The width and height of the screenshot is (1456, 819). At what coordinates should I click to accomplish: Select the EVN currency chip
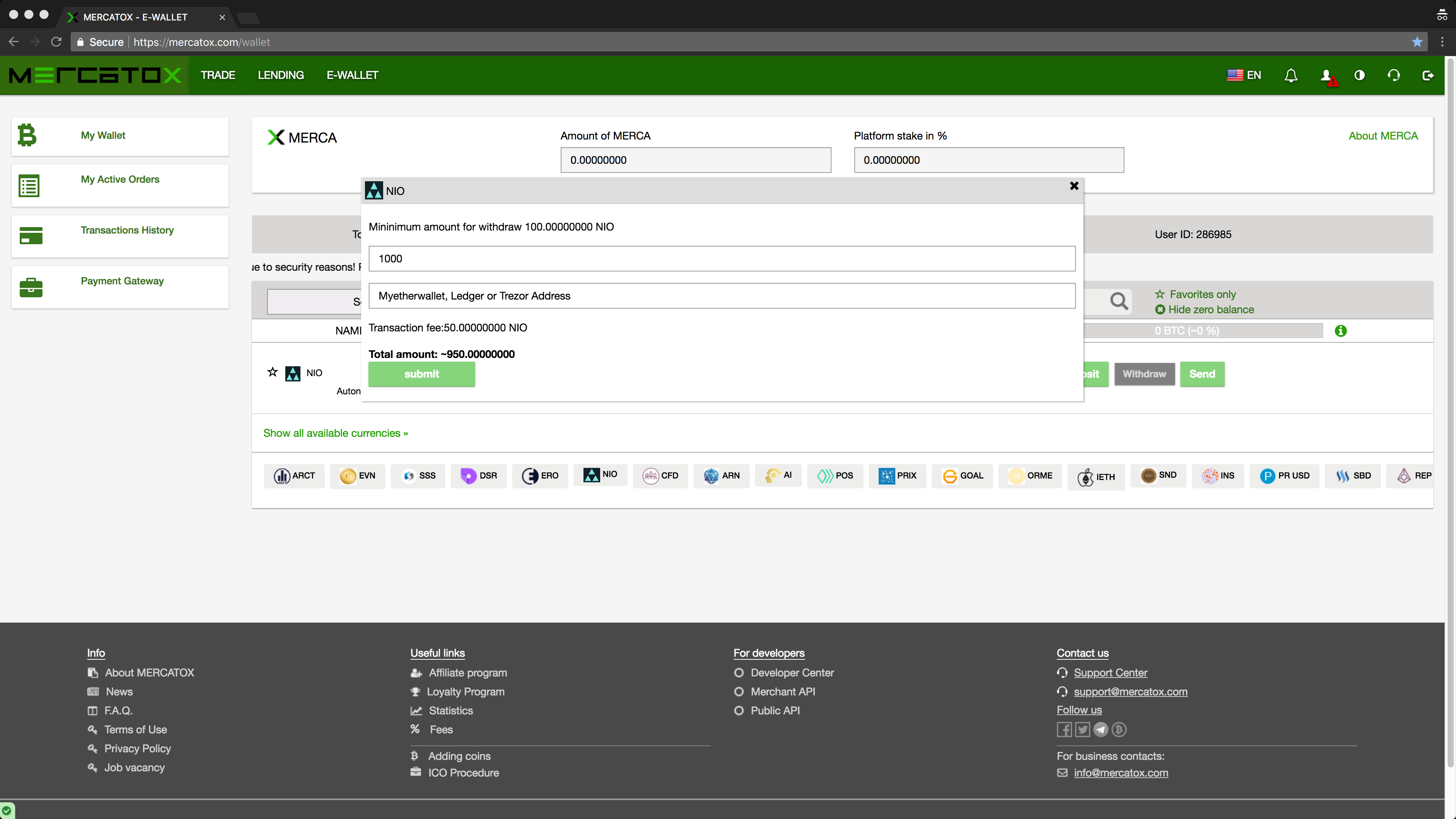pos(358,475)
